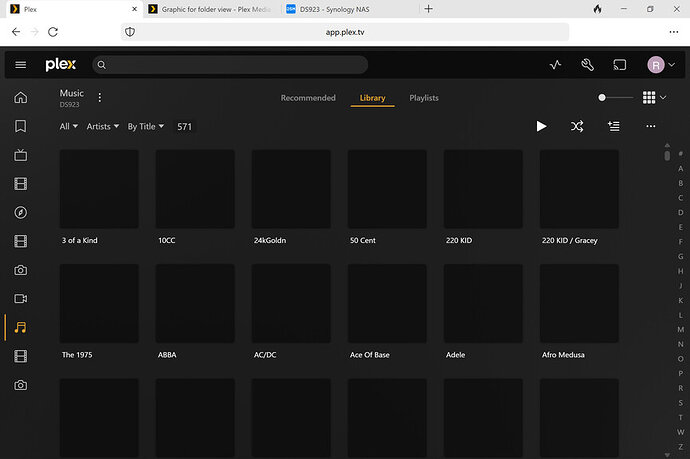This screenshot has width=690, height=459.
Task: Expand the All filter dropdown
Action: 69,126
